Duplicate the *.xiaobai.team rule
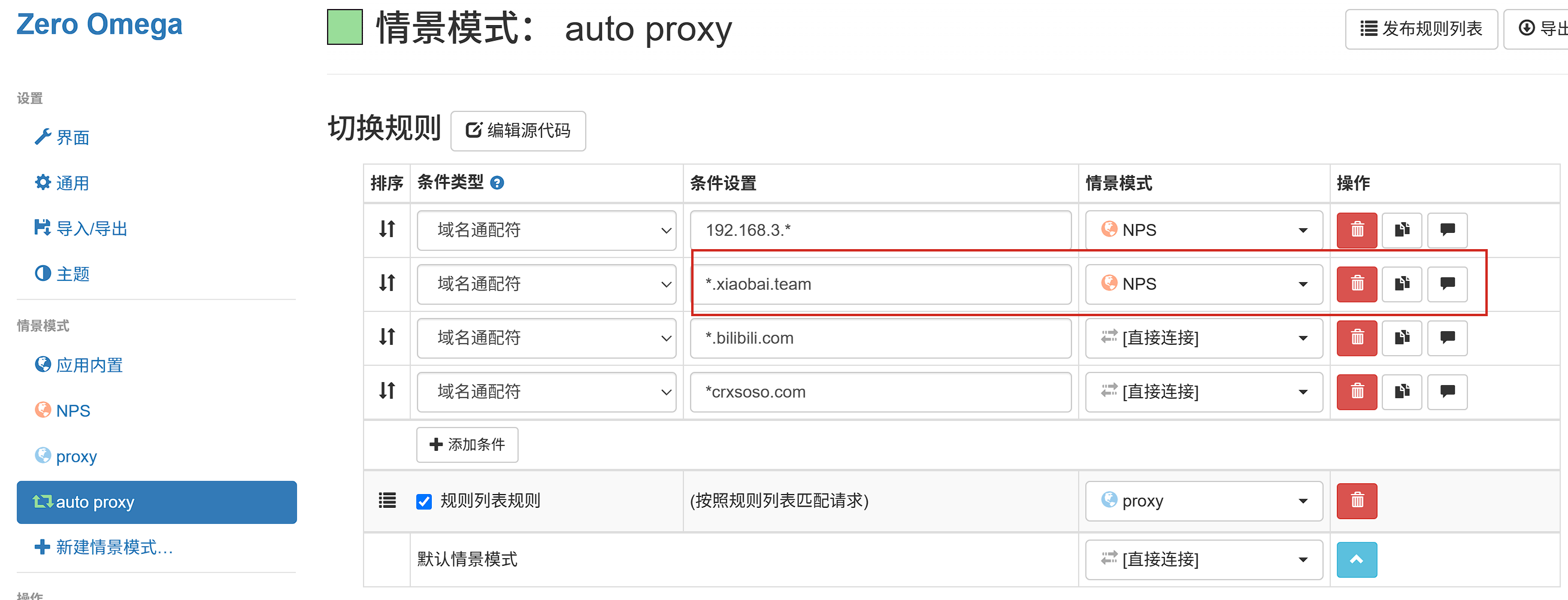Image resolution: width=1568 pixels, height=600 pixels. click(x=1401, y=284)
